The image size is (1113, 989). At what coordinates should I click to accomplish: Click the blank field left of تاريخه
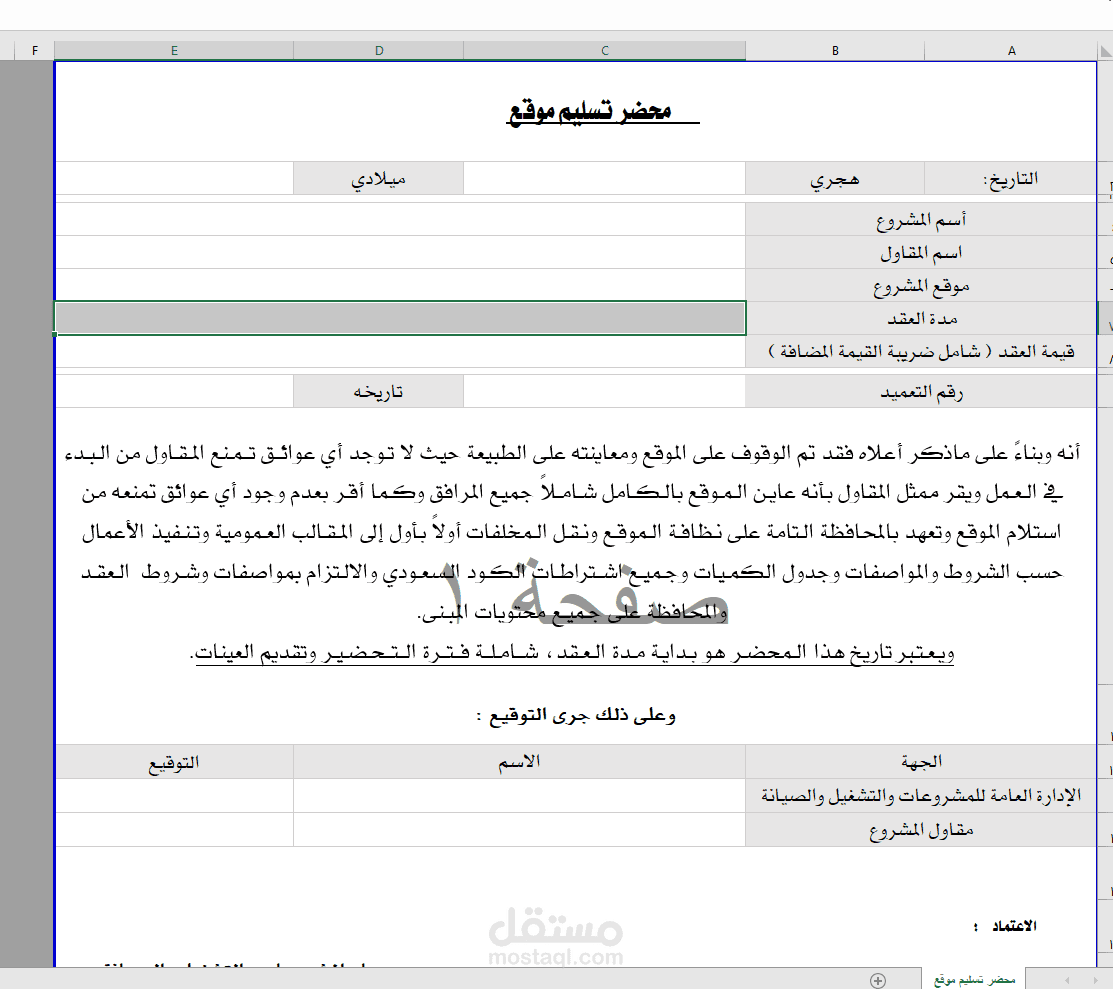click(x=174, y=391)
